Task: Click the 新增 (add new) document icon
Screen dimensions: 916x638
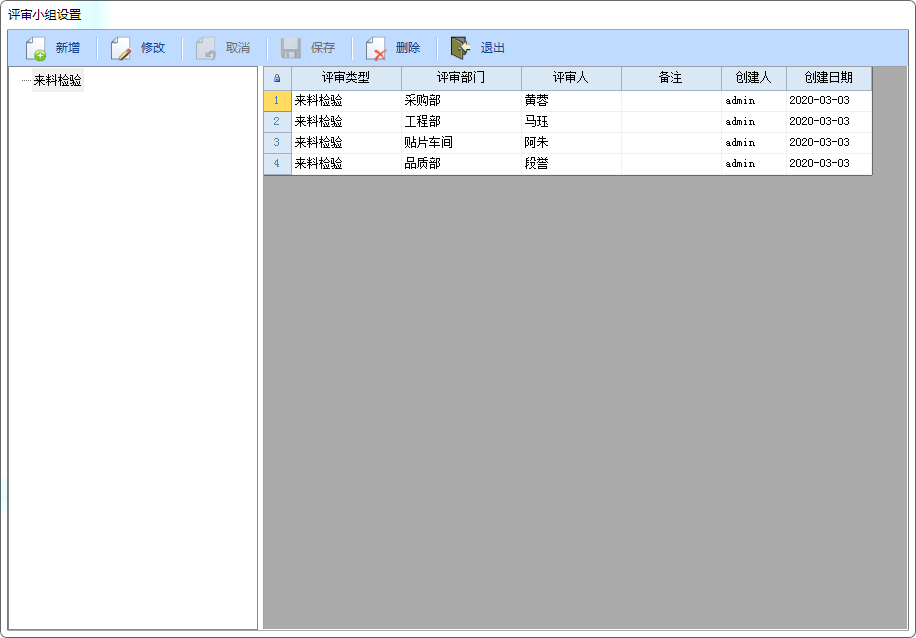Action: [36, 48]
